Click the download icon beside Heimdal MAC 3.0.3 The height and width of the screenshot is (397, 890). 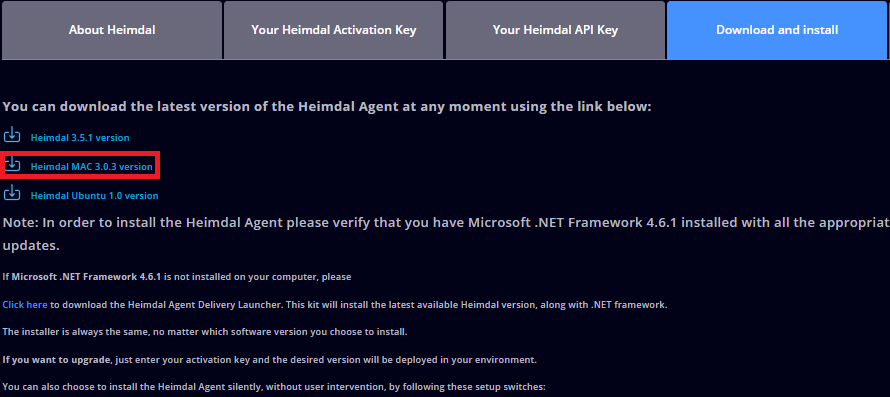click(12, 164)
